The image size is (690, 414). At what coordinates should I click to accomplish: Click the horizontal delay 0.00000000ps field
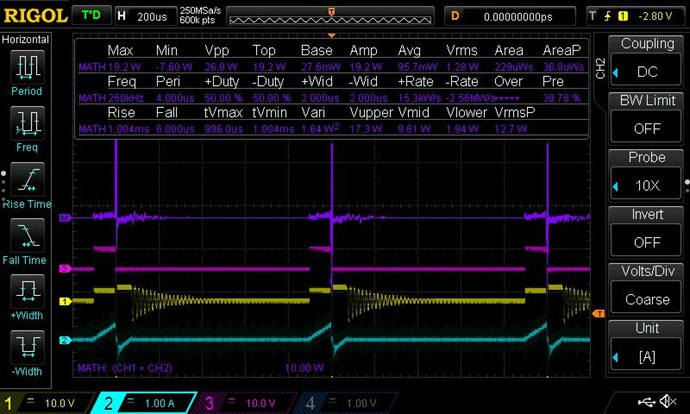517,16
